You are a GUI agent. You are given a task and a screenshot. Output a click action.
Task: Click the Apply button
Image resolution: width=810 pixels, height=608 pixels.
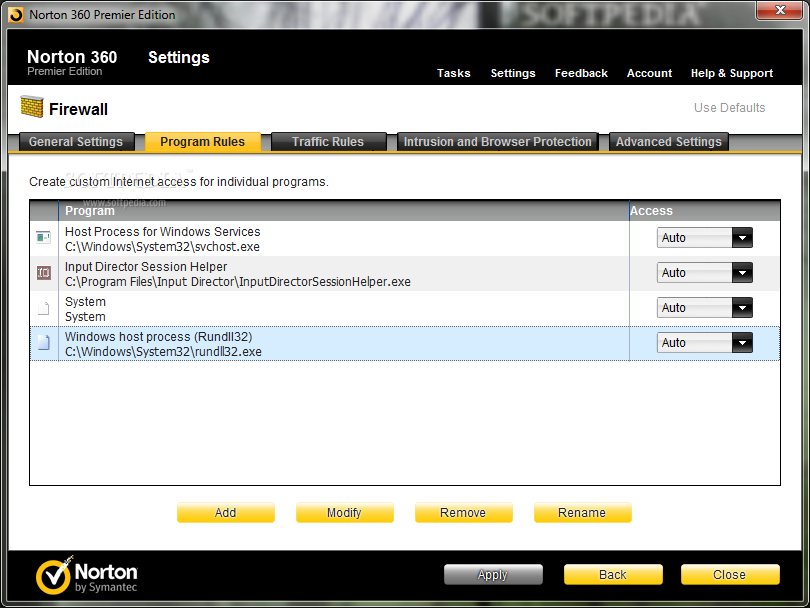point(493,574)
